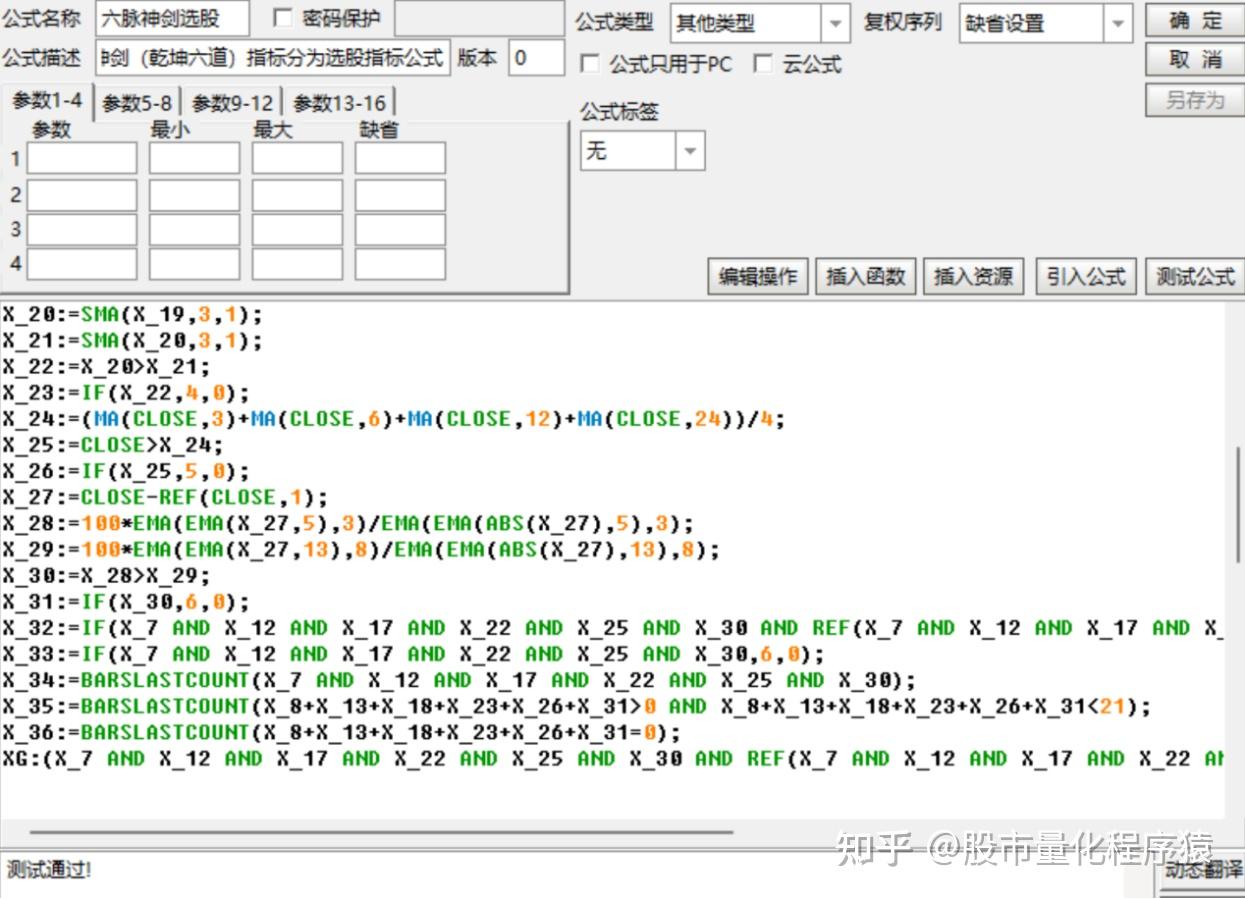Click the X_24 moving average line
The width and height of the screenshot is (1245, 899).
394,419
